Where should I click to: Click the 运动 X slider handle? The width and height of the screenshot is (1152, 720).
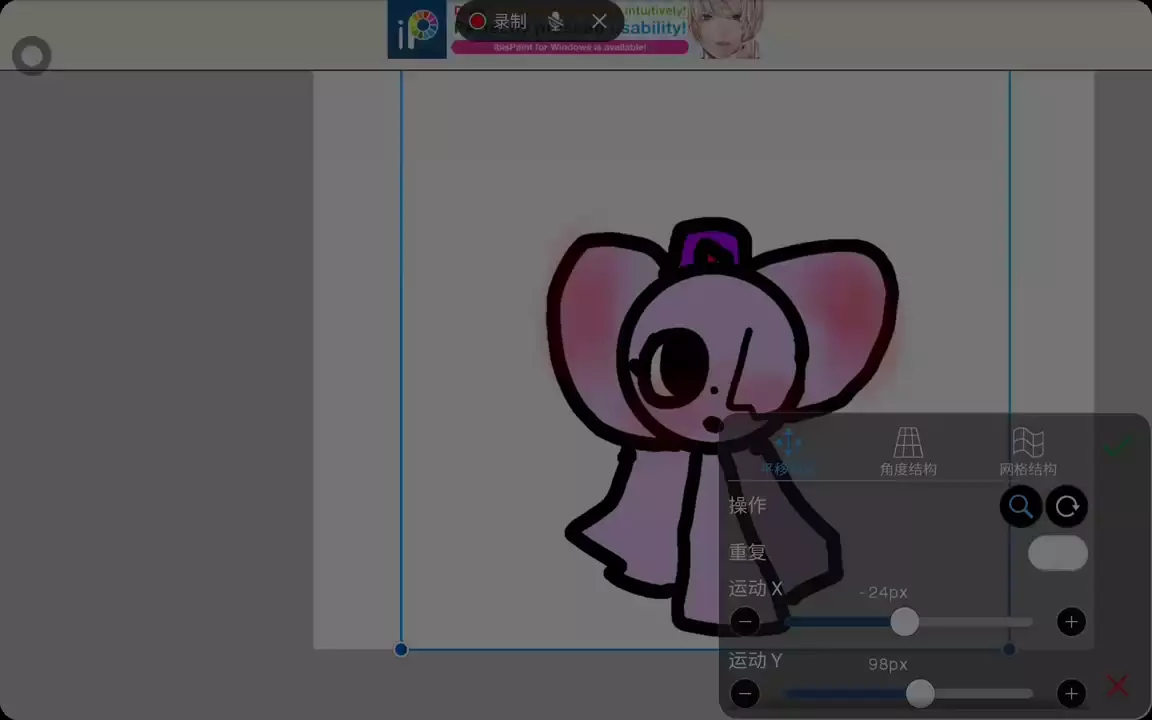904,622
